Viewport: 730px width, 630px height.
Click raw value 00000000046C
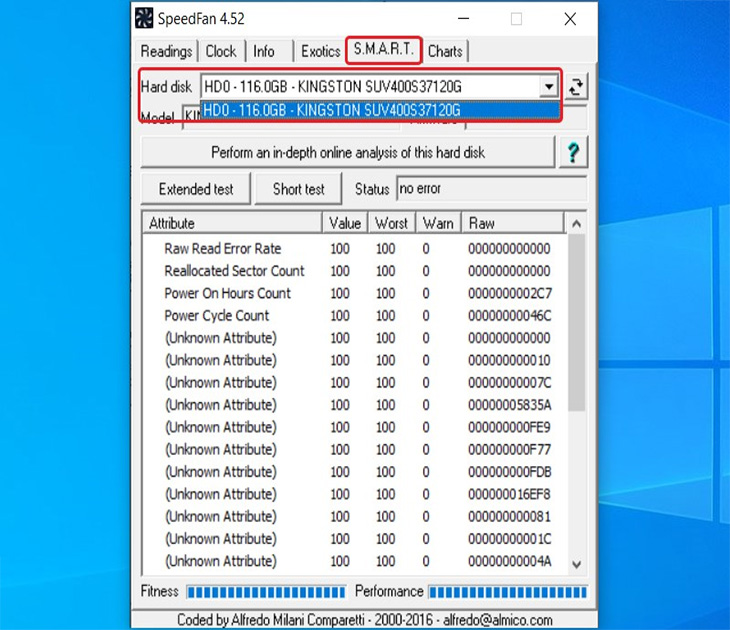pos(510,316)
